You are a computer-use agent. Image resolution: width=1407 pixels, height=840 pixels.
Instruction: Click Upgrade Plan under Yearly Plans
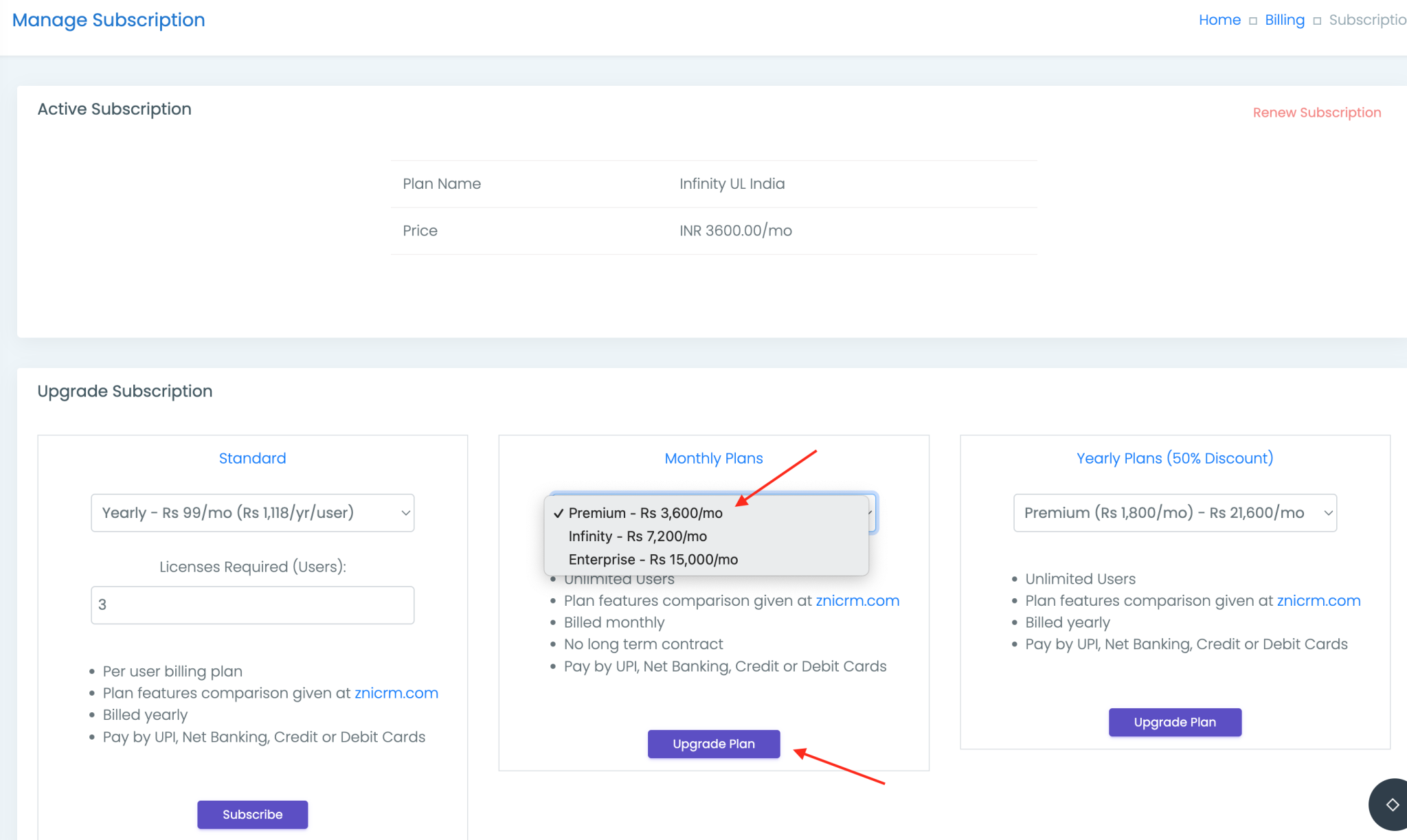pos(1175,722)
